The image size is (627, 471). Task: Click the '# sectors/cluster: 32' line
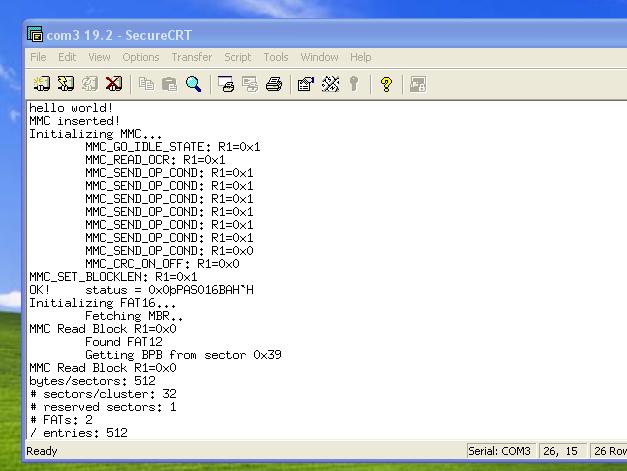click(x=103, y=394)
